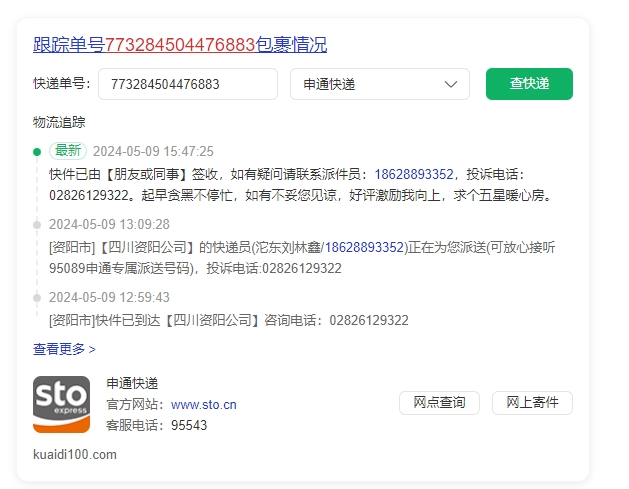Click the express tracking number input field
The width and height of the screenshot is (629, 489).
point(188,84)
